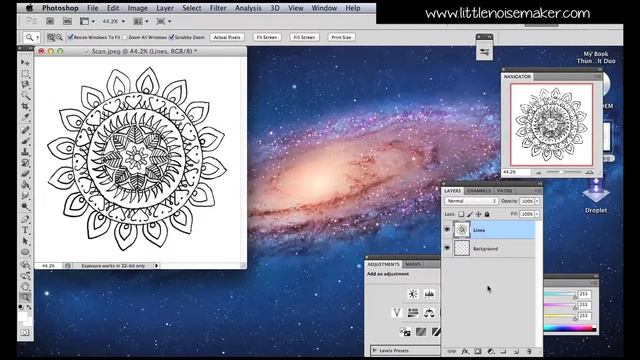Expand the Levels Presets list
The image size is (640, 360).
click(375, 350)
